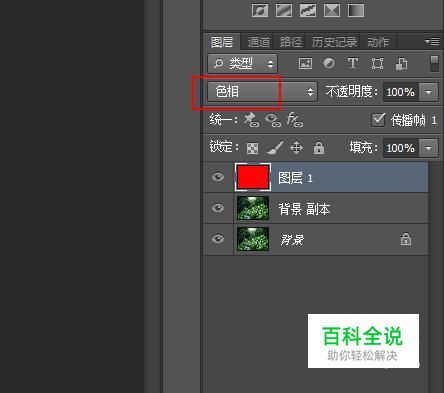444x393 pixels.
Task: Select the 图层 1 layer name
Action: click(295, 178)
